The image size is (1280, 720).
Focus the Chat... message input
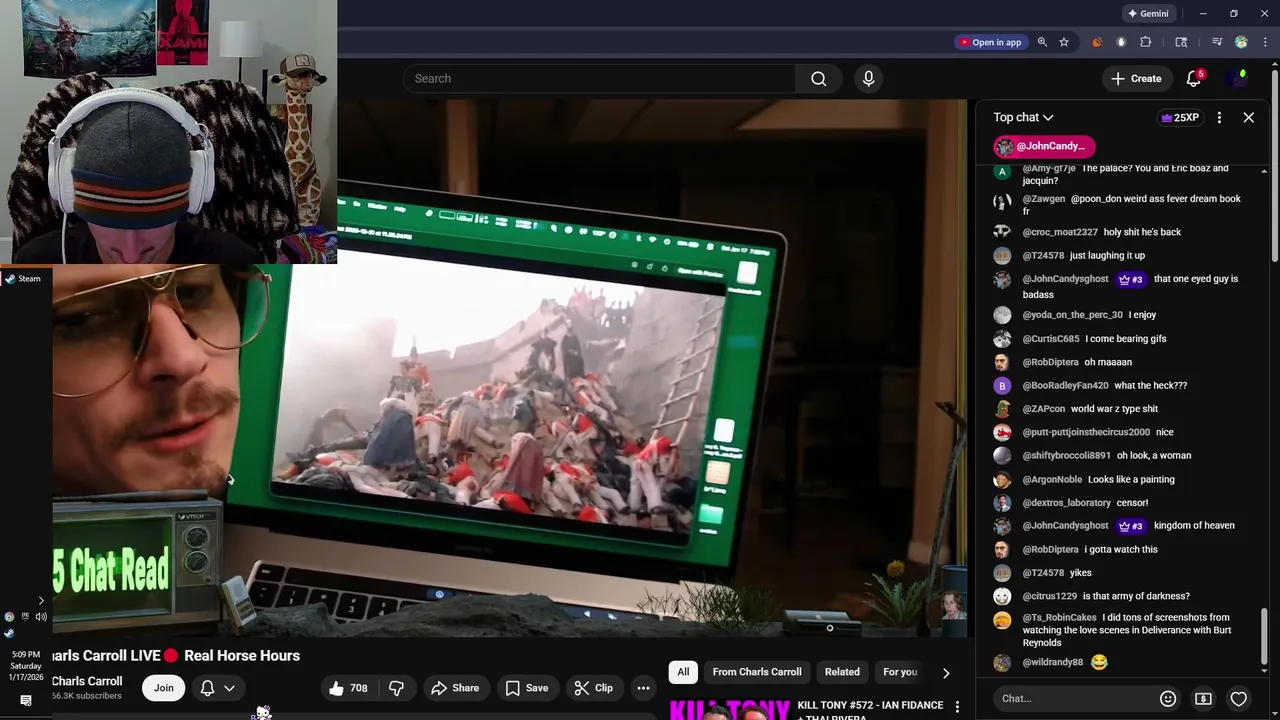coord(1070,699)
